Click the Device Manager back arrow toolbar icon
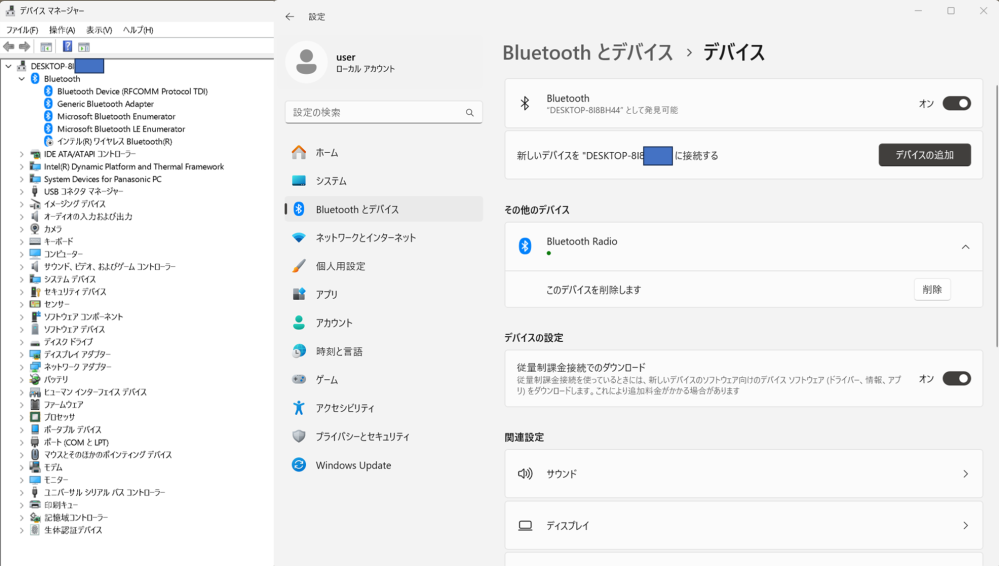 click(x=8, y=47)
